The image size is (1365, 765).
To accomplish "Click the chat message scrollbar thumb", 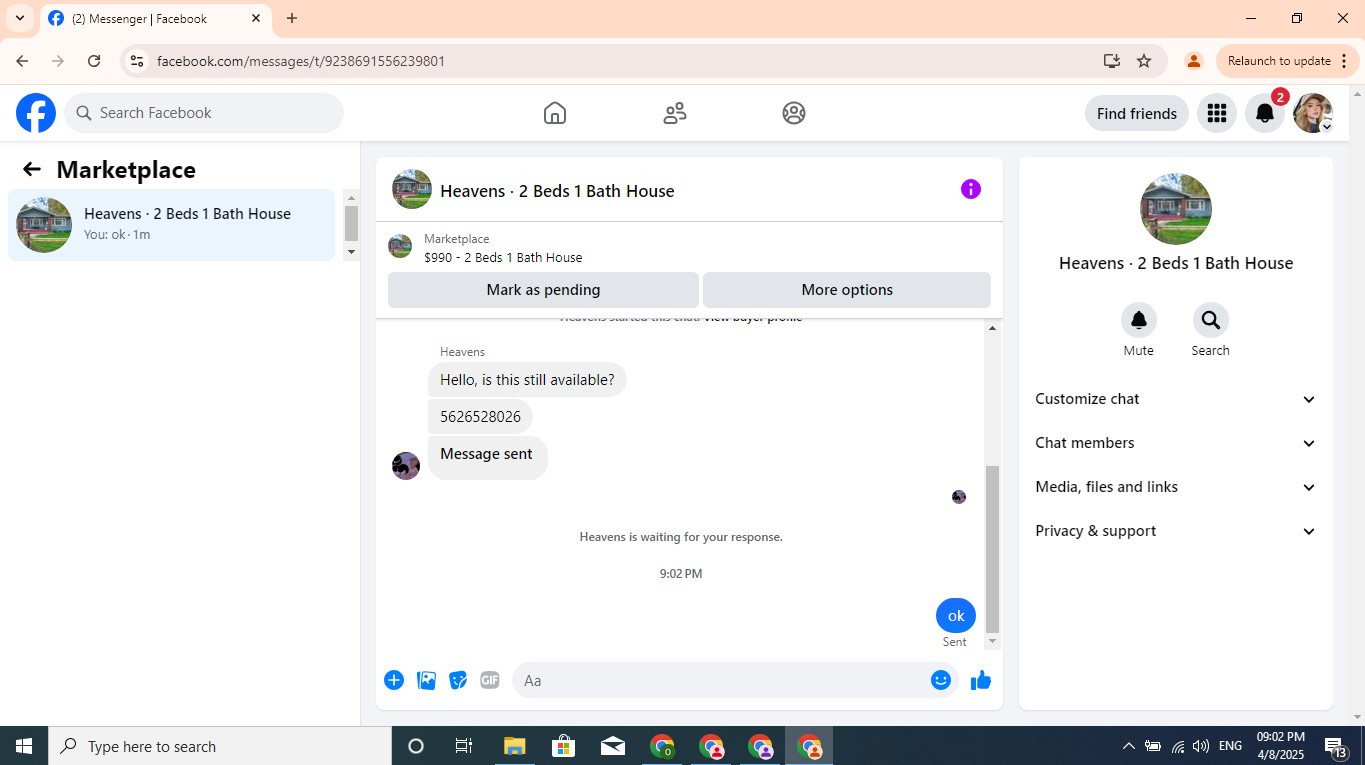I will tap(992, 549).
